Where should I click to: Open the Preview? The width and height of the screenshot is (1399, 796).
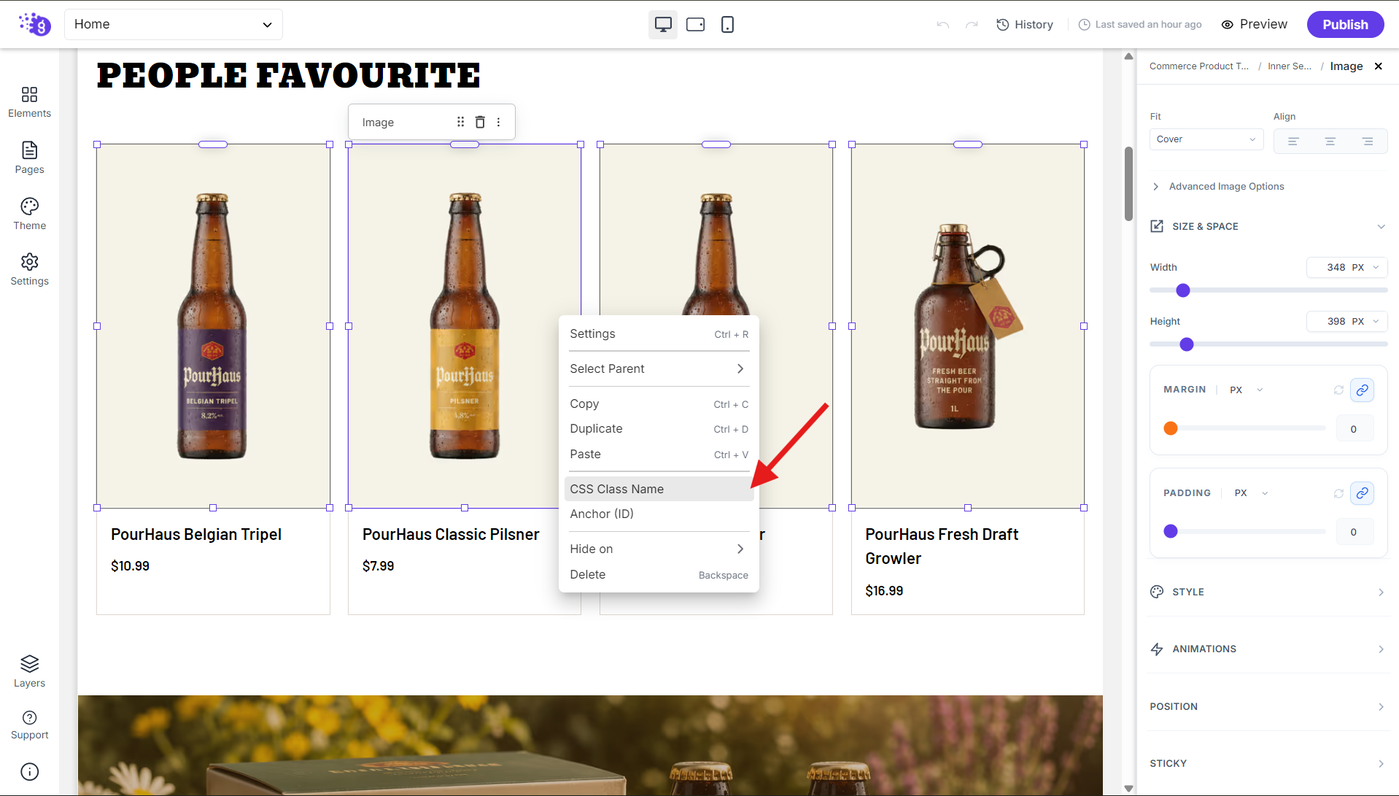(1254, 24)
